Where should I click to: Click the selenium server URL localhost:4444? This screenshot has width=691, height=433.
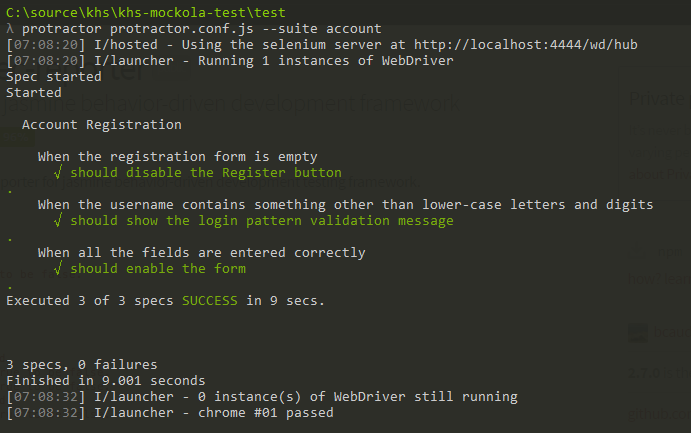click(526, 45)
